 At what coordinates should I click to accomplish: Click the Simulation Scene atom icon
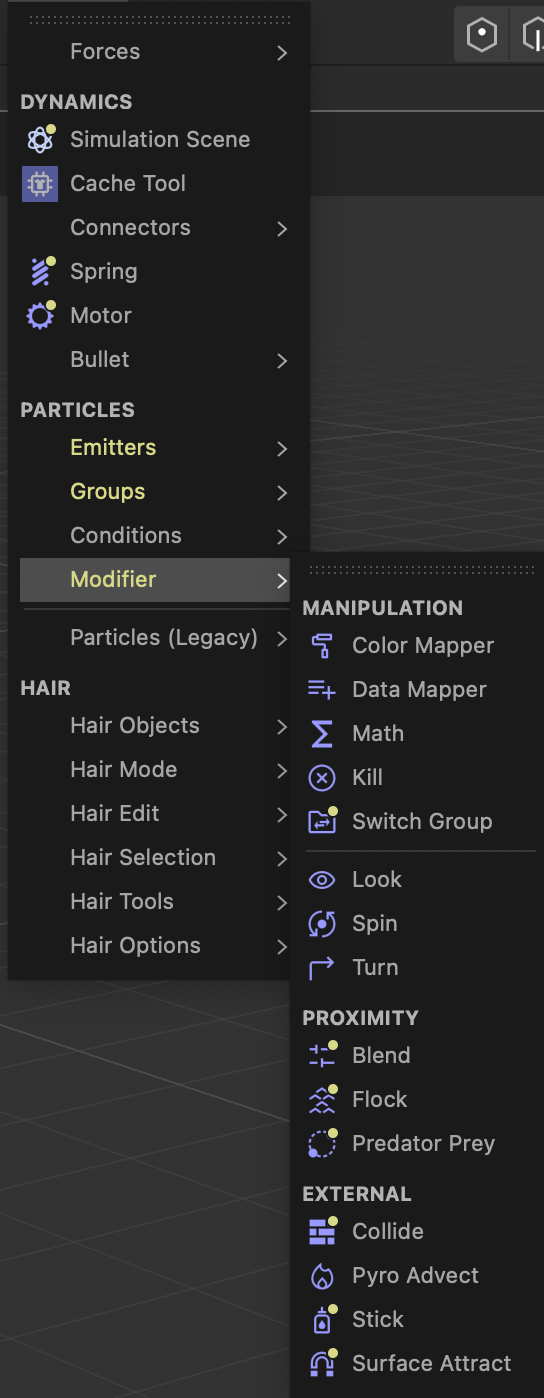click(40, 139)
